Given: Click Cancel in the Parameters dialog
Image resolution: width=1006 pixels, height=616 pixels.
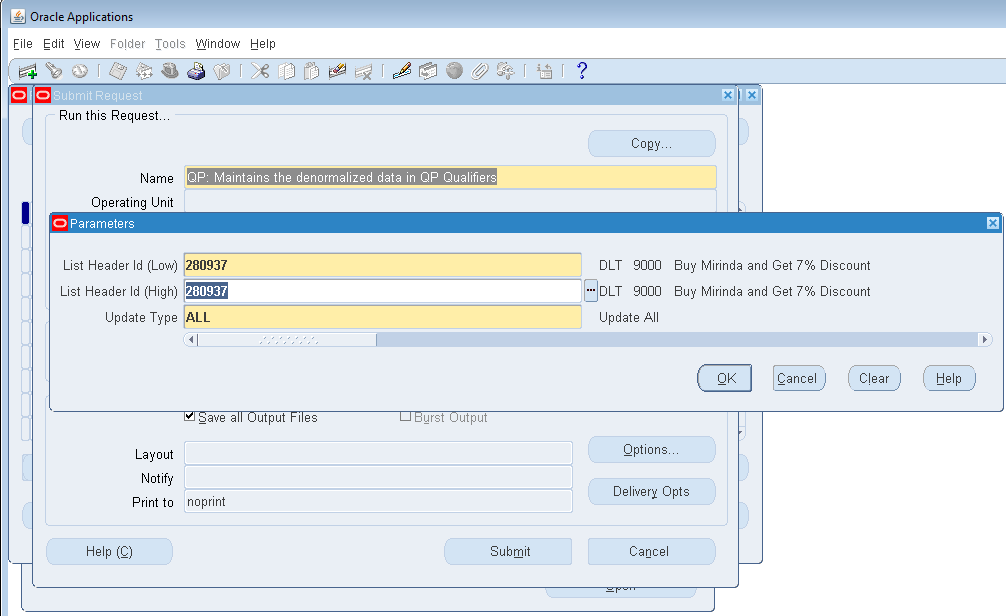Looking at the screenshot, I should 799,378.
